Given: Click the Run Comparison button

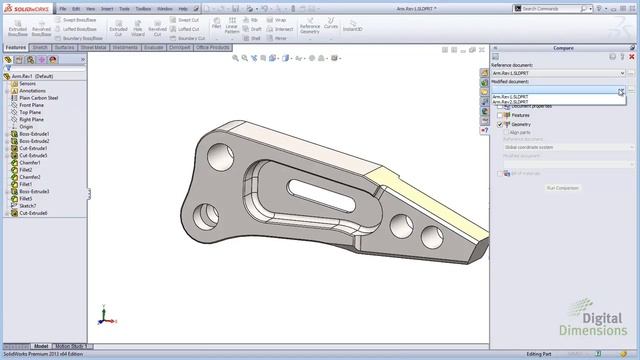Looking at the screenshot, I should click(562, 188).
